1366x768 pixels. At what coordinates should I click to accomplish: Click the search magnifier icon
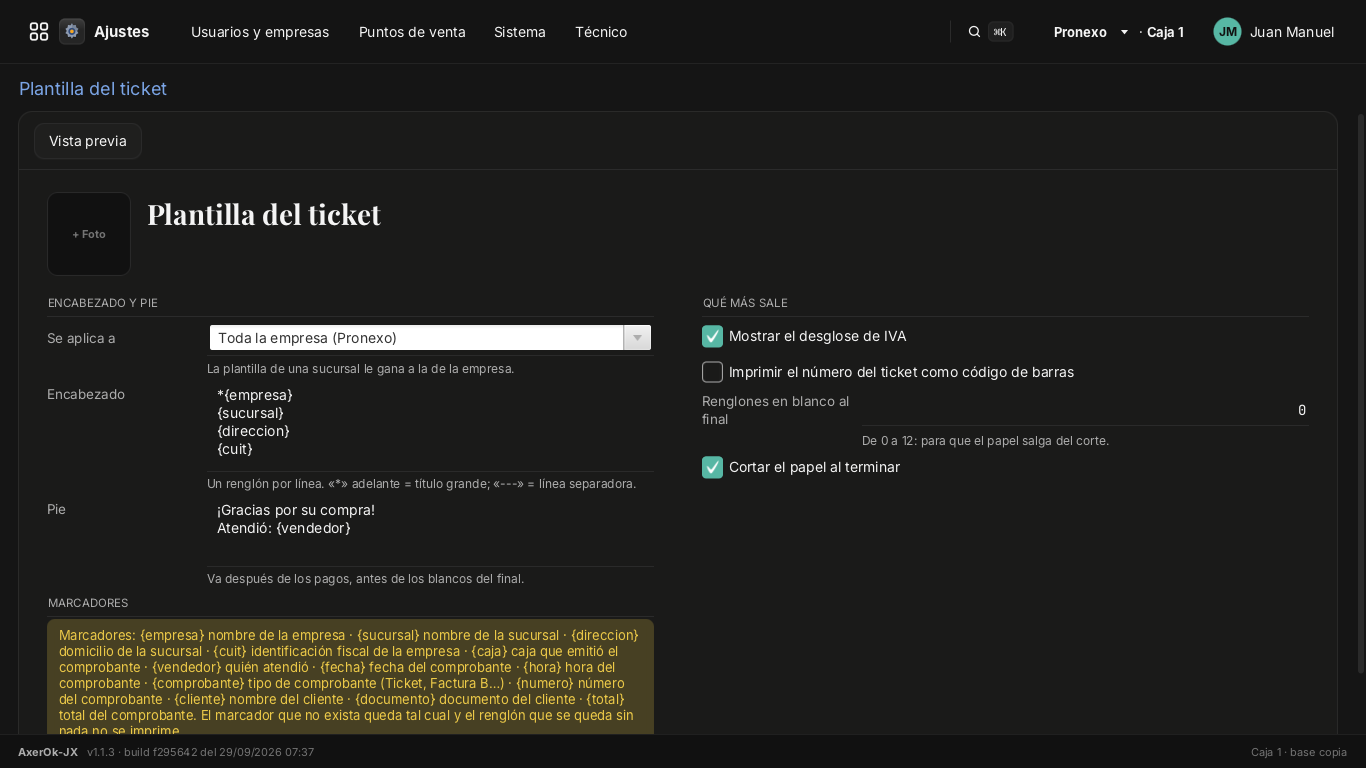pyautogui.click(x=974, y=32)
